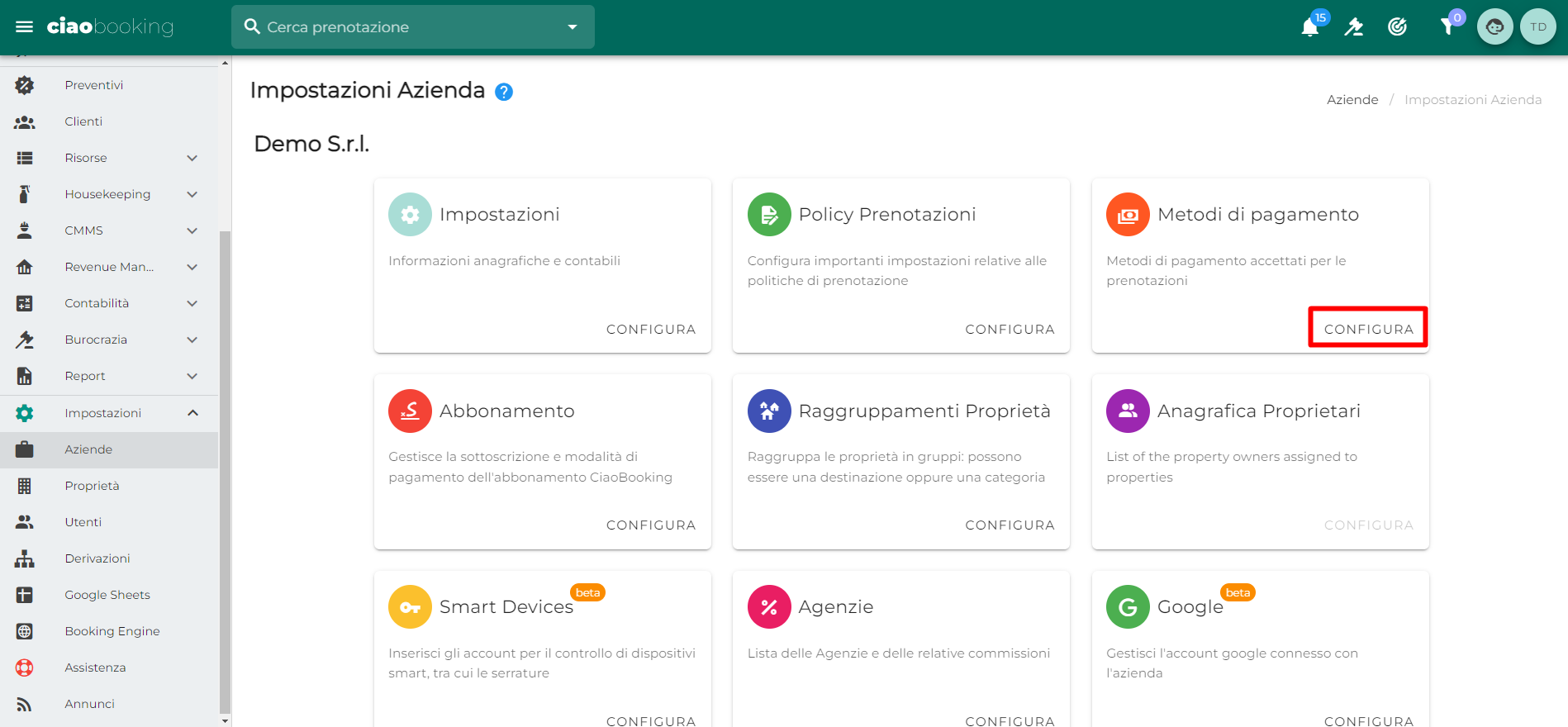Click the gavel icon in top bar
Viewport: 1568px width, 727px height.
pyautogui.click(x=1353, y=27)
